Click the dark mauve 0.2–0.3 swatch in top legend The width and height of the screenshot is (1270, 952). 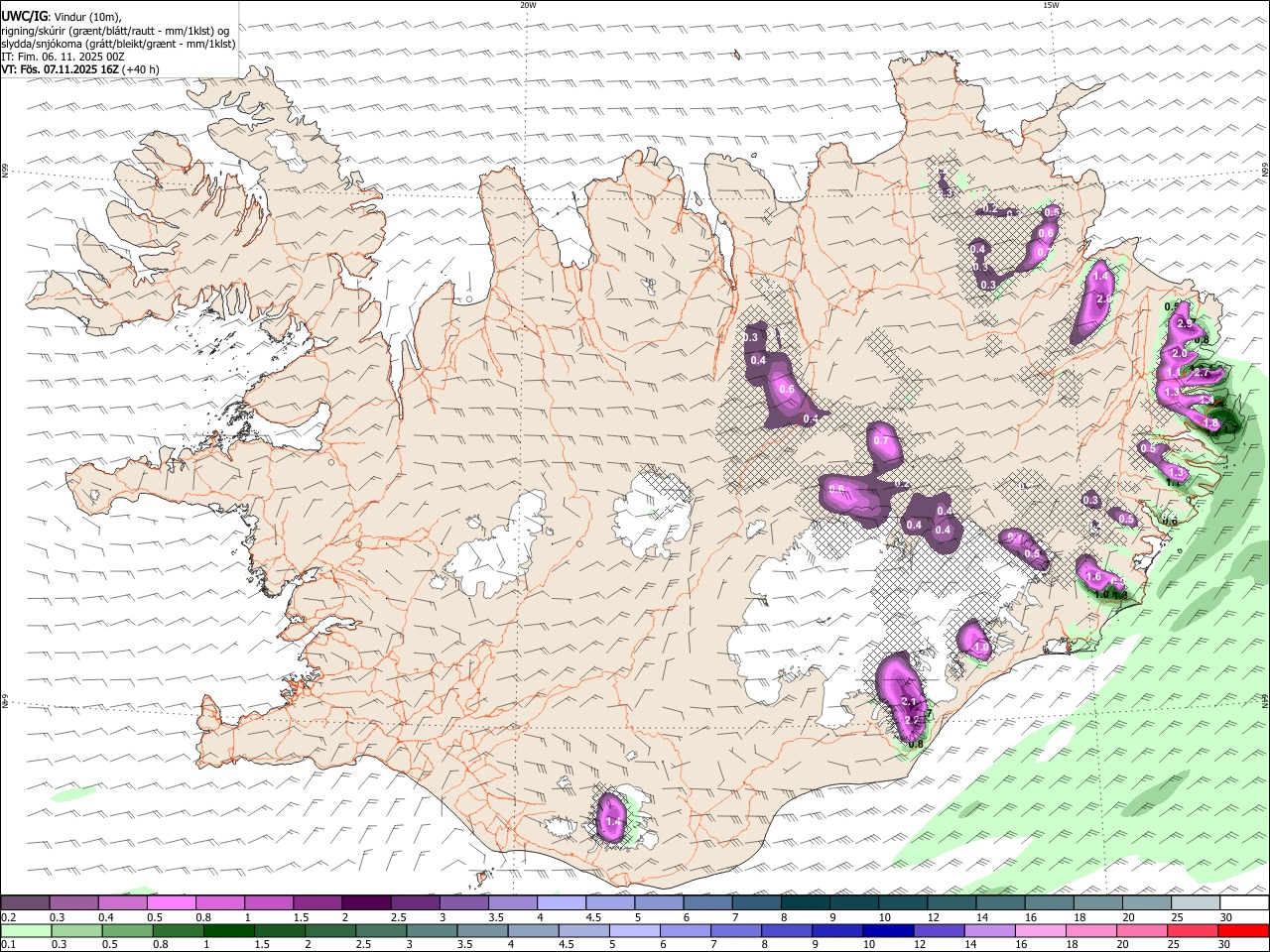[25, 903]
